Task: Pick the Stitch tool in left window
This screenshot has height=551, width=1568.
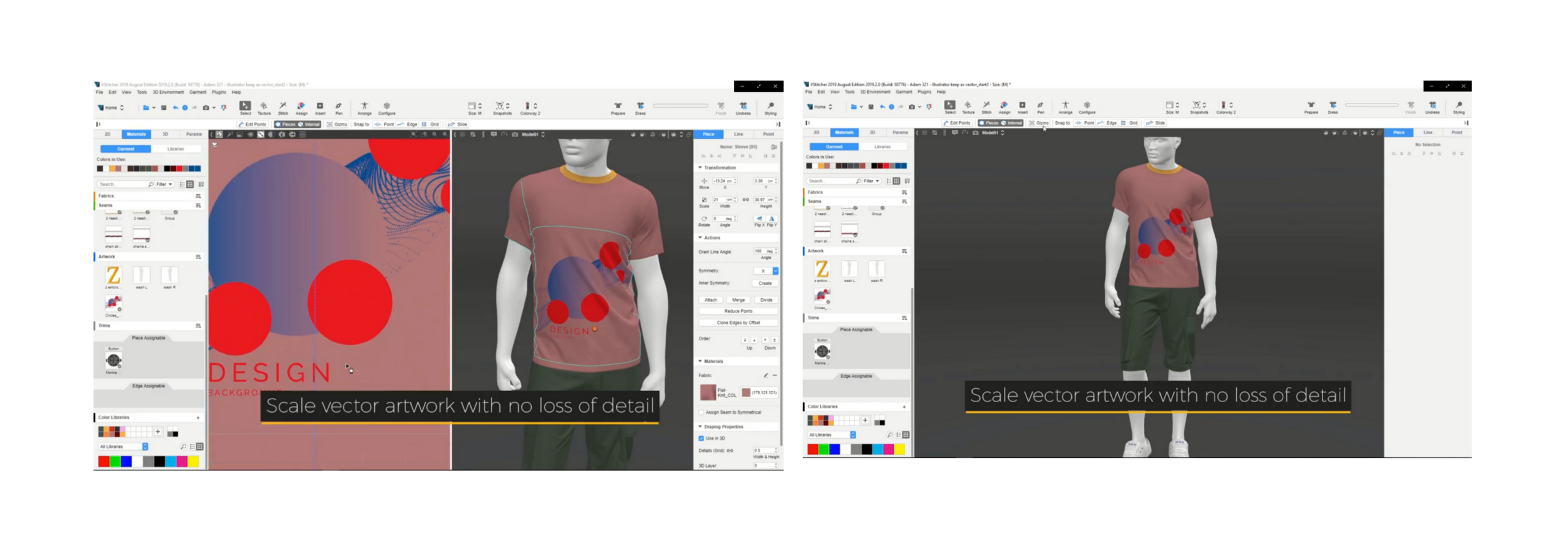Action: pos(282,108)
